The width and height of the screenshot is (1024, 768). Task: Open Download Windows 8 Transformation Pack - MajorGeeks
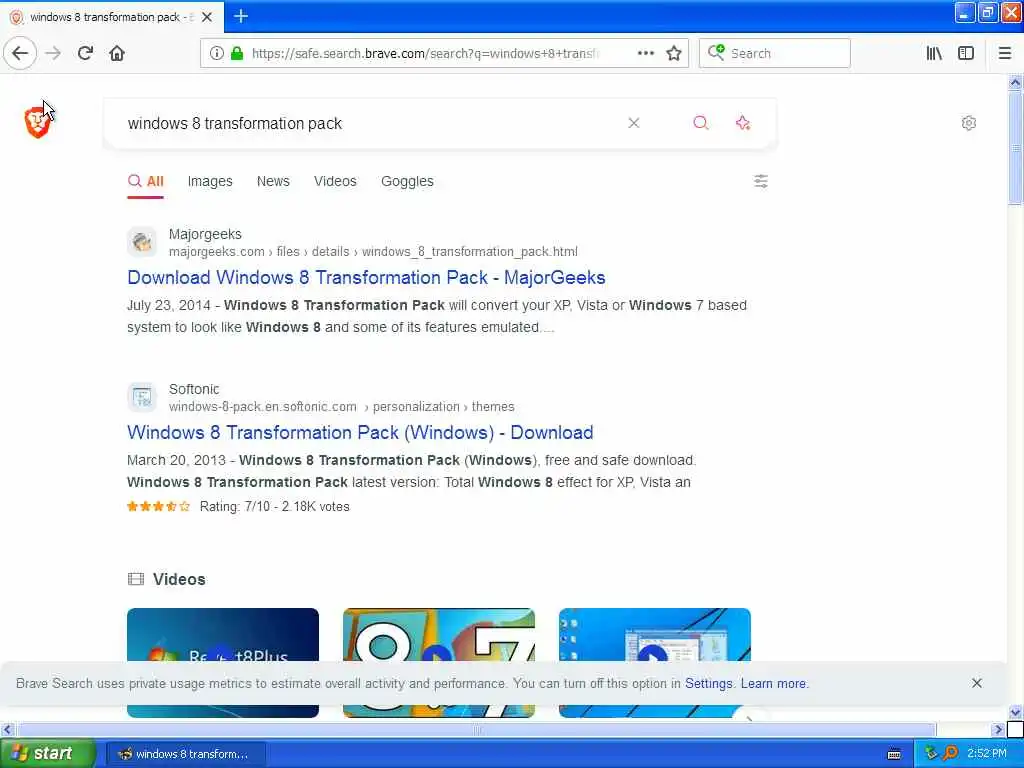tap(366, 278)
